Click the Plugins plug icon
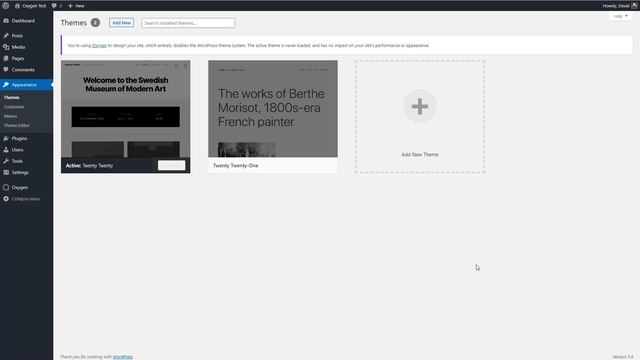 [x=6, y=139]
